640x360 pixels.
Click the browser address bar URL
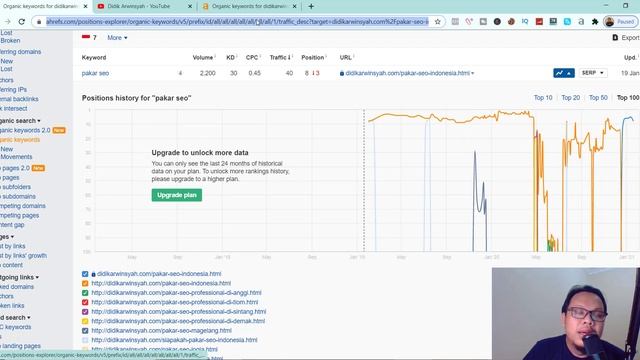[237, 22]
